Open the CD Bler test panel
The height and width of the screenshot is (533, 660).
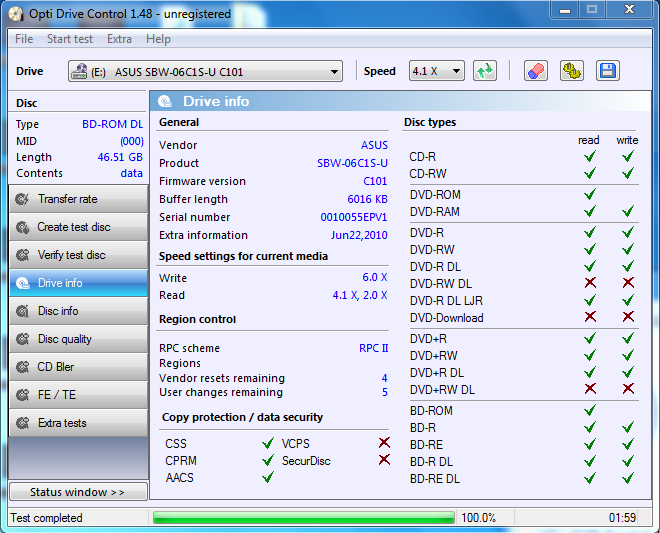tap(78, 367)
